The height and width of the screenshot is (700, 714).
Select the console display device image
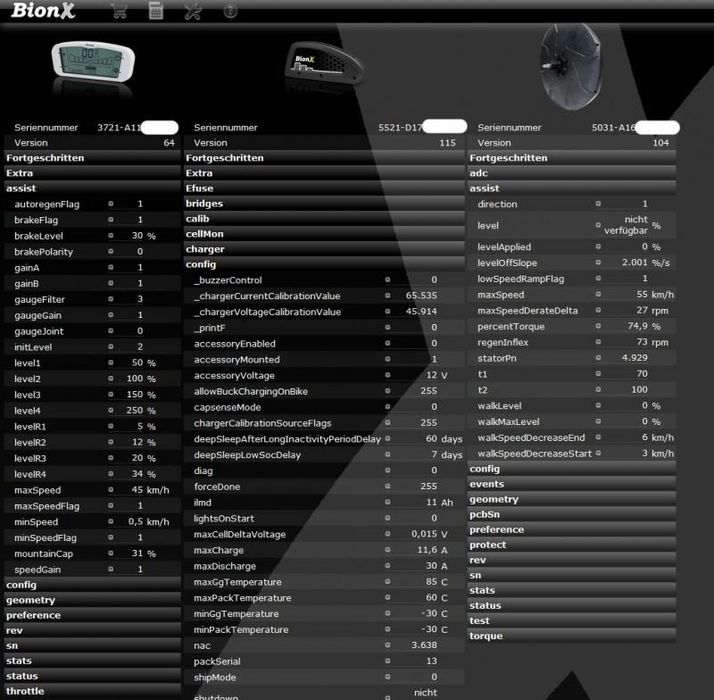point(92,62)
